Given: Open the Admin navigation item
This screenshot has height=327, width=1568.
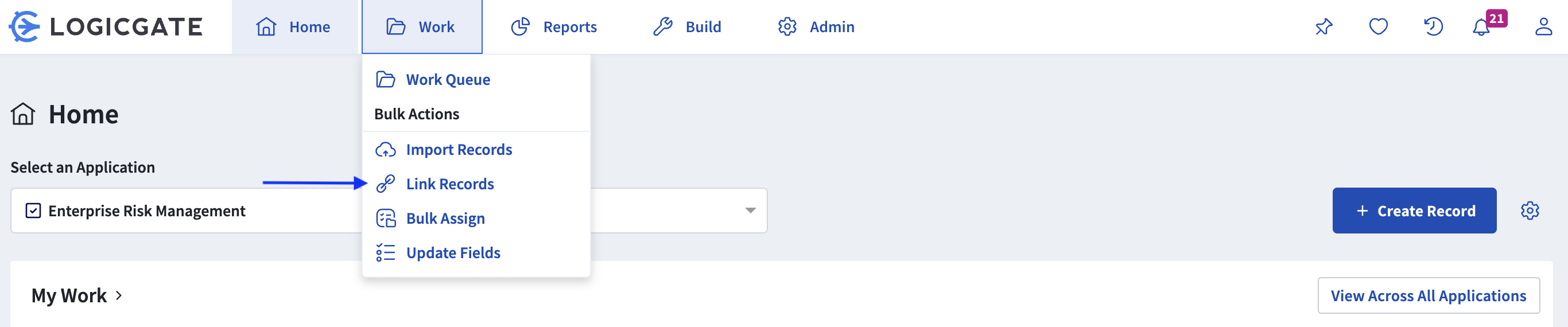Looking at the screenshot, I should (816, 27).
